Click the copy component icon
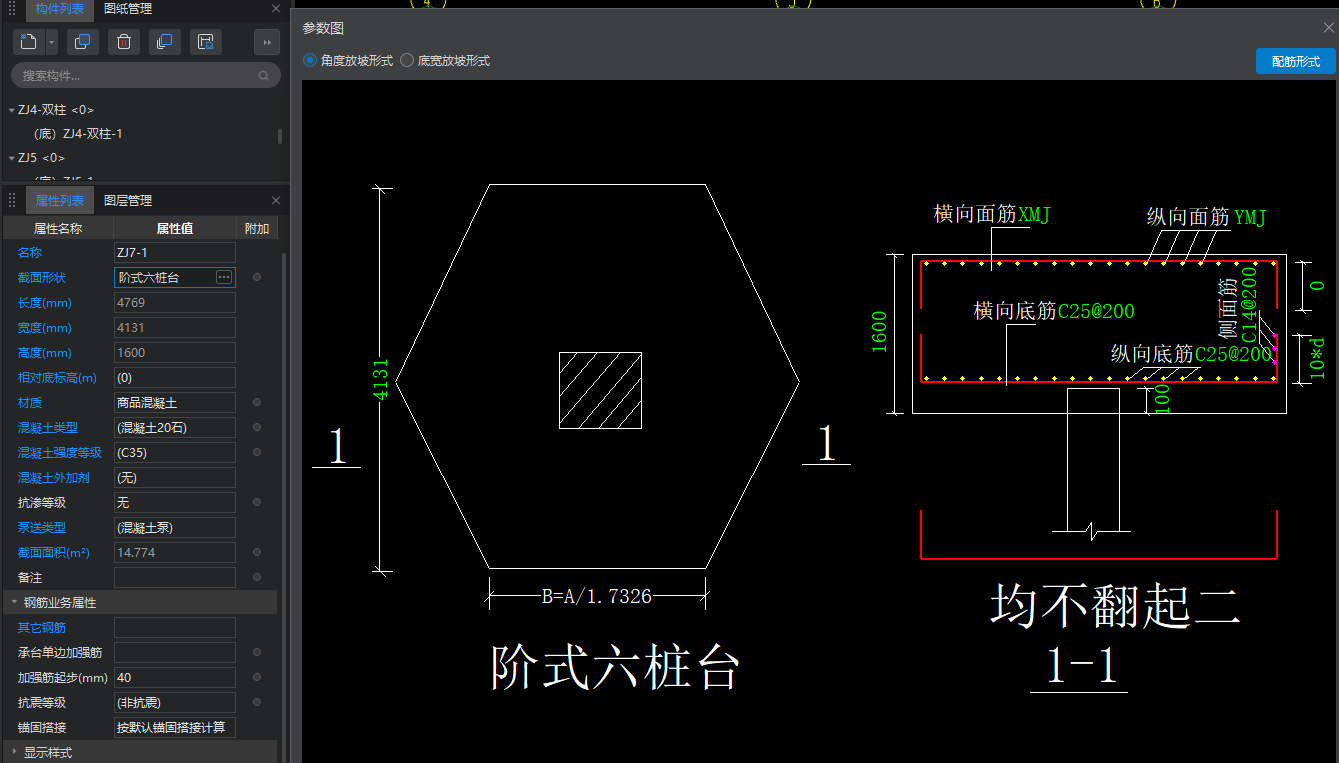 83,42
